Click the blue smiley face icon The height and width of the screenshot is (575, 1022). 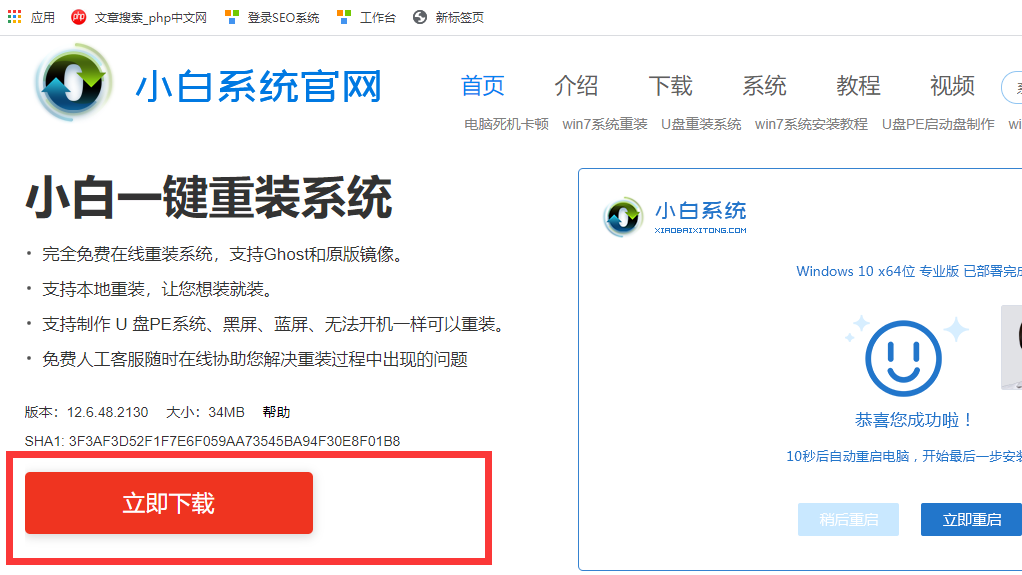903,358
